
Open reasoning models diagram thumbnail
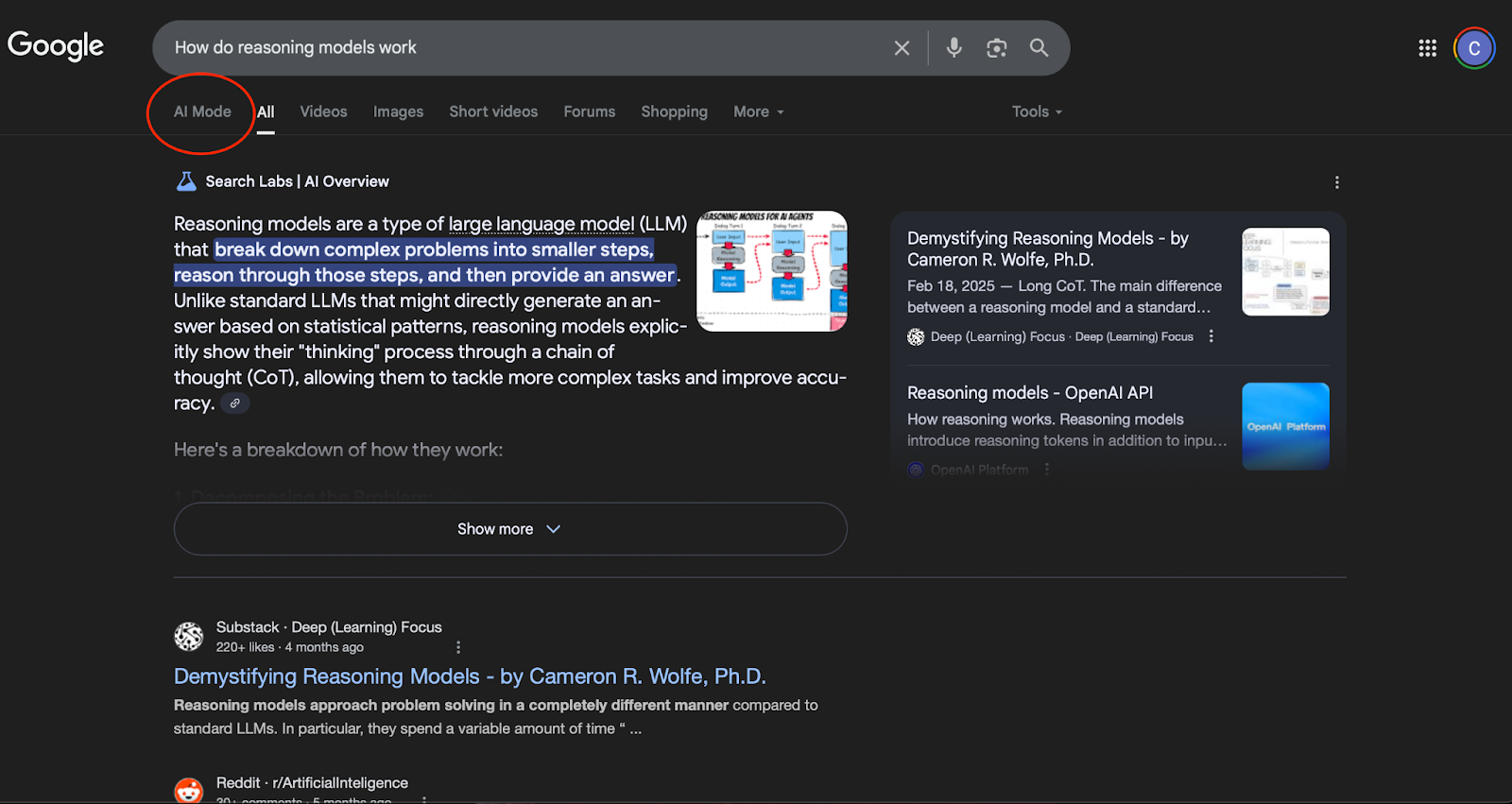point(772,271)
